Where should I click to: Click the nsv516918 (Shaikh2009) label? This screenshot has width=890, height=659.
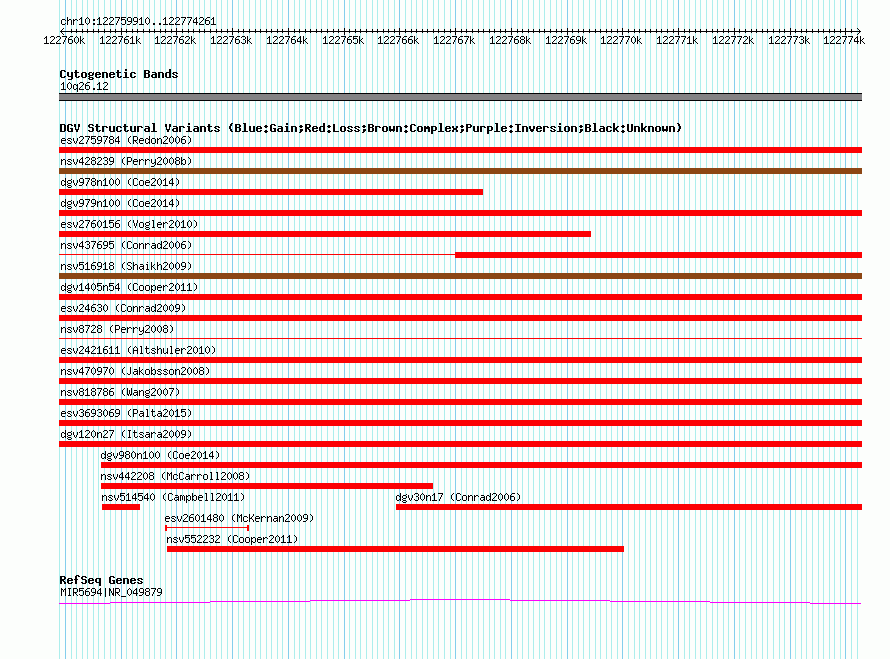(x=126, y=266)
